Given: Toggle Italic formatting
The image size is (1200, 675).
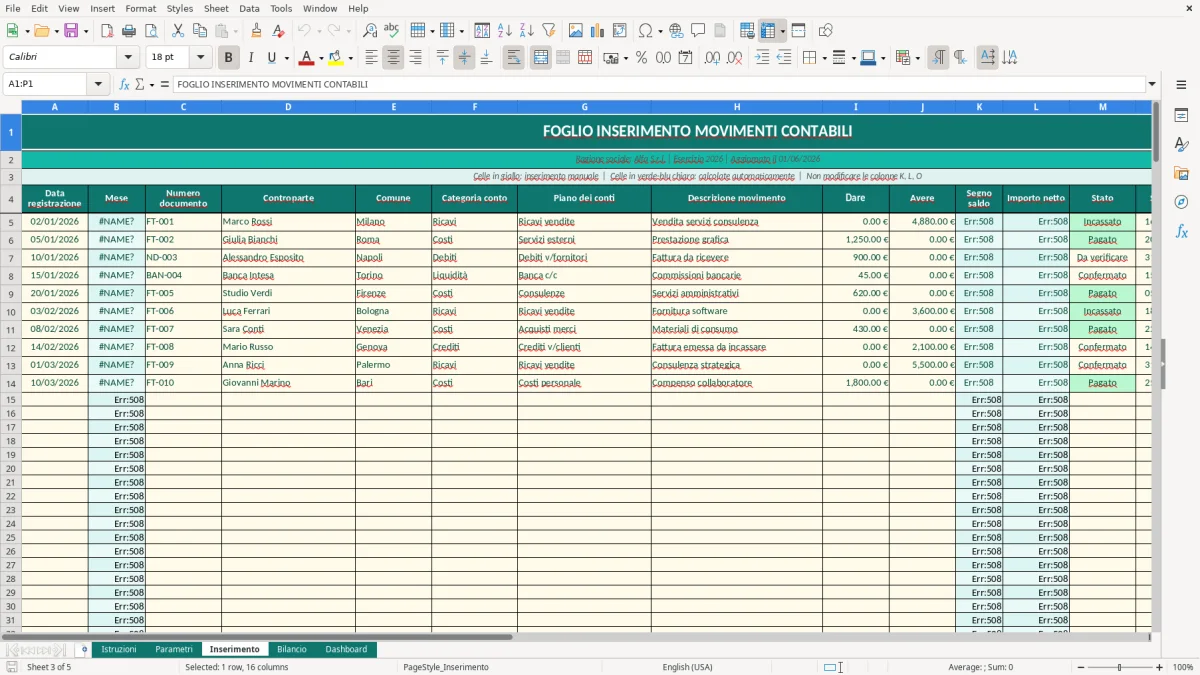Looking at the screenshot, I should [250, 58].
